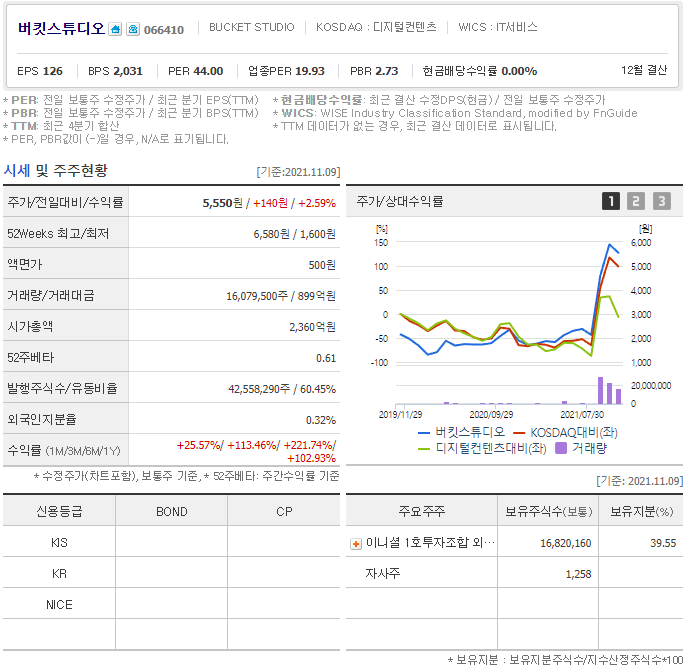Click the WICS : IT서비스 classification text

click(497, 27)
